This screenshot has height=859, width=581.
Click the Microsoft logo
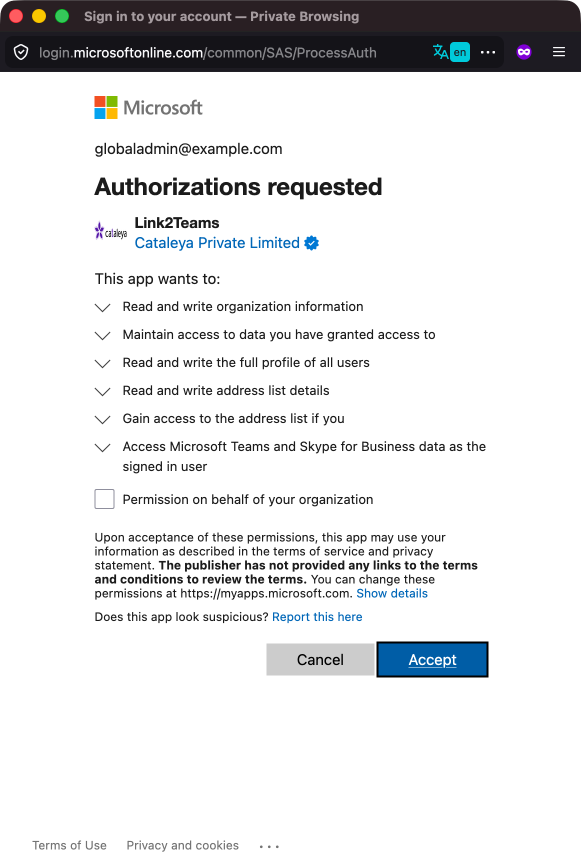[148, 107]
